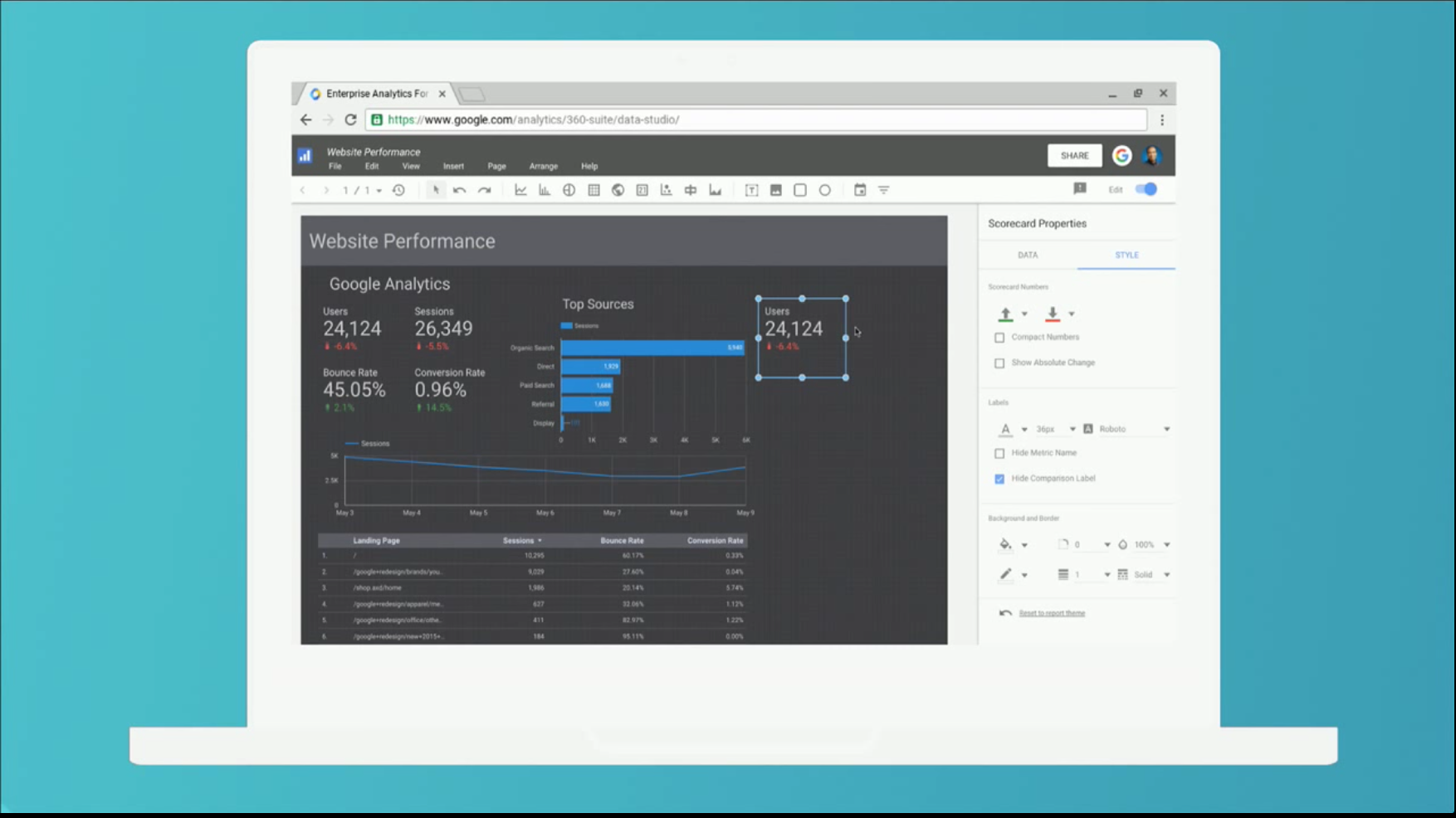Click the browser address bar URL
This screenshot has height=818, width=1456.
pyautogui.click(x=756, y=119)
